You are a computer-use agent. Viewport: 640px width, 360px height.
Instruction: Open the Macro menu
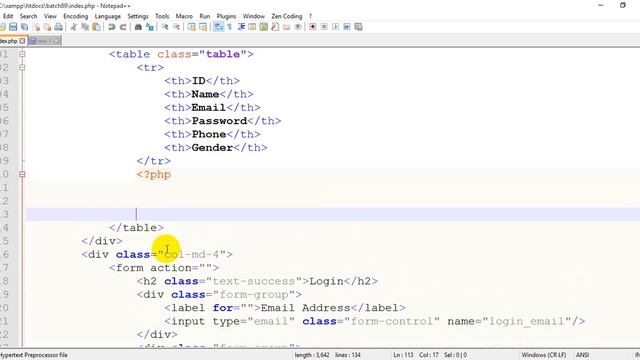pos(184,16)
